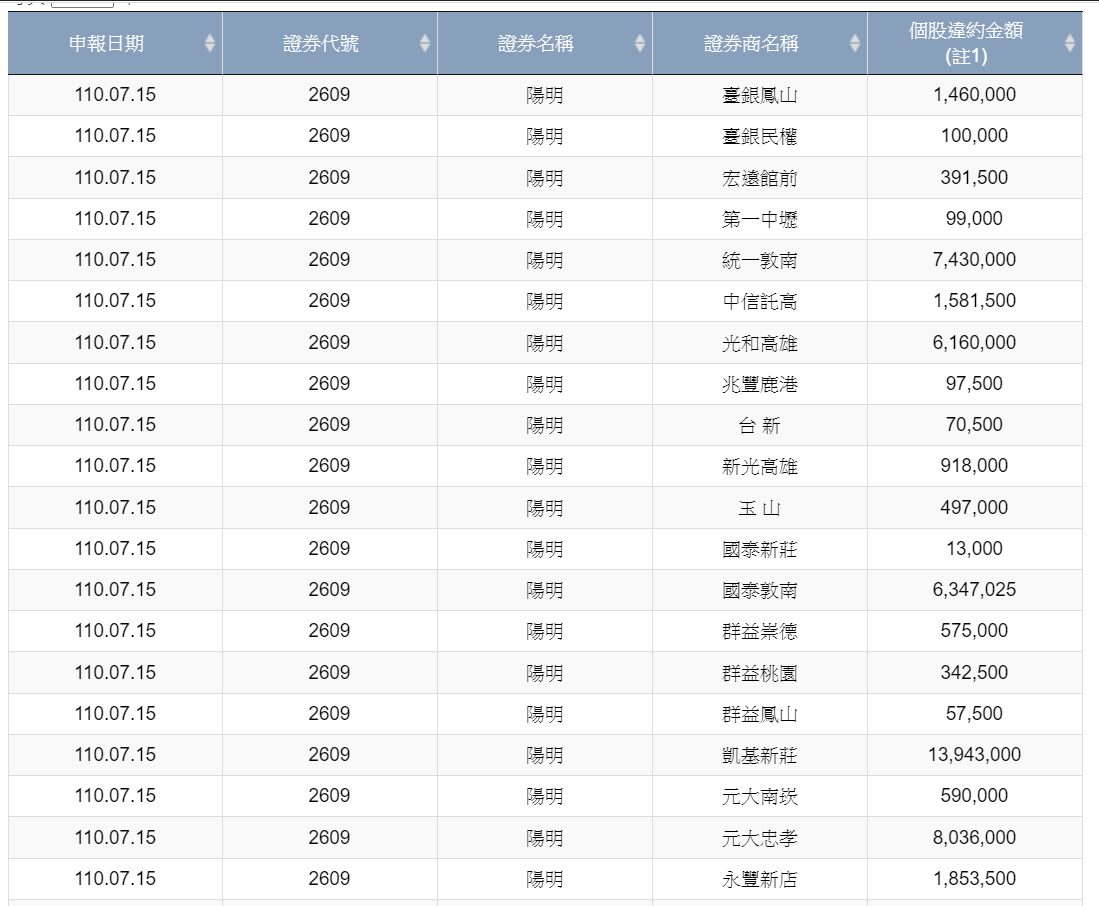The image size is (1099, 906).
Task: Click the 證券名稱 column header label
Action: pyautogui.click(x=536, y=43)
